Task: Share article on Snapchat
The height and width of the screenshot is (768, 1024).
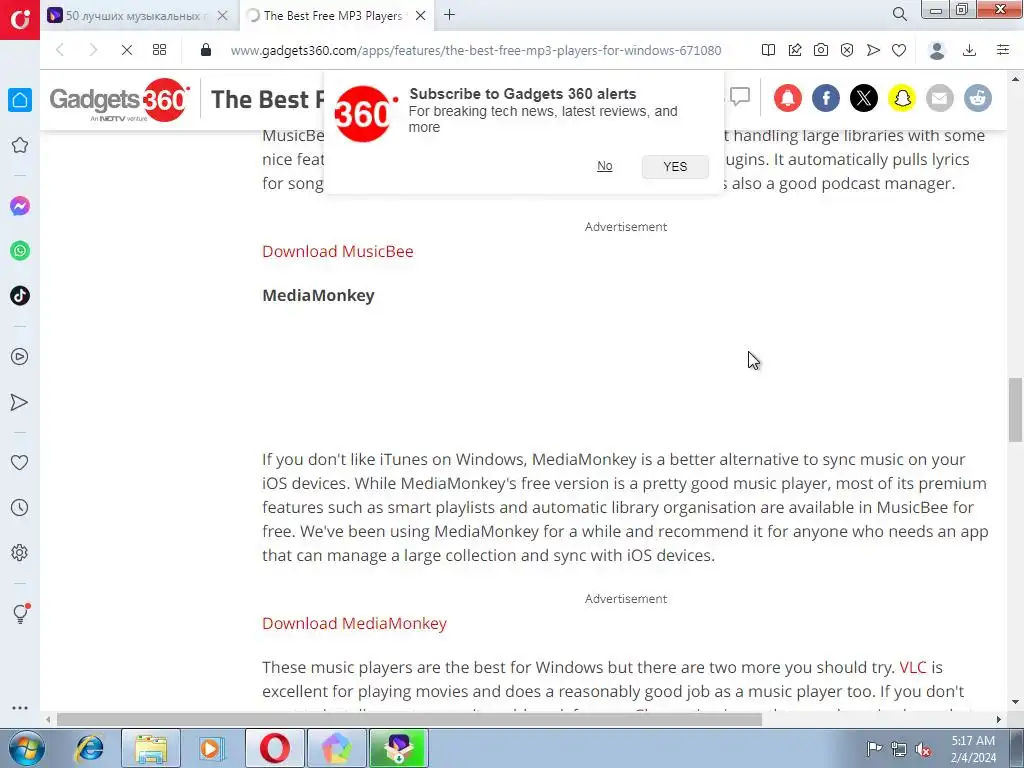Action: [x=901, y=98]
